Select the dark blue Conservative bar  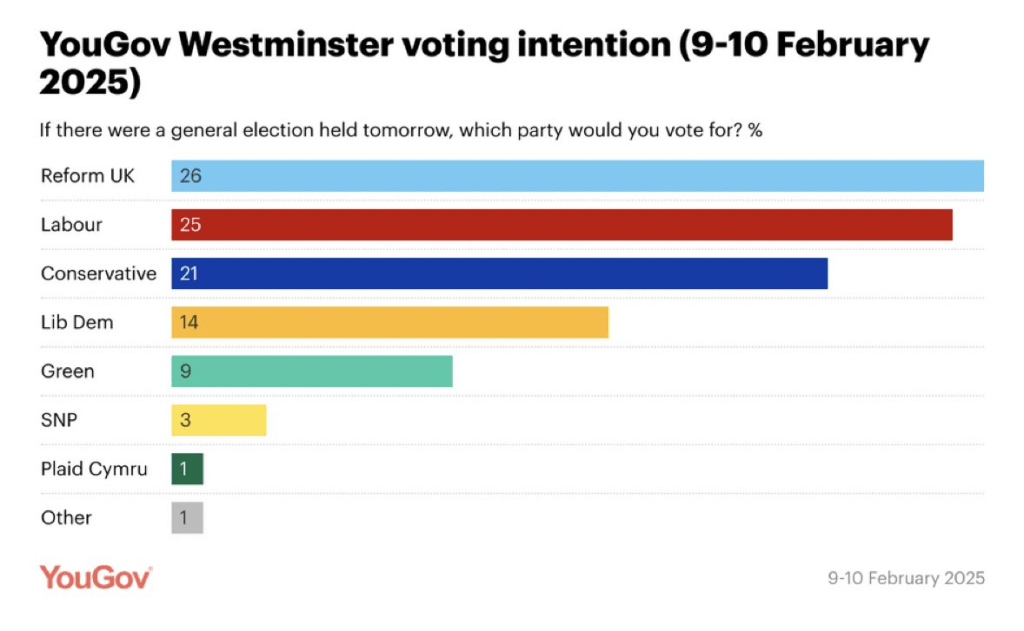coord(499,274)
